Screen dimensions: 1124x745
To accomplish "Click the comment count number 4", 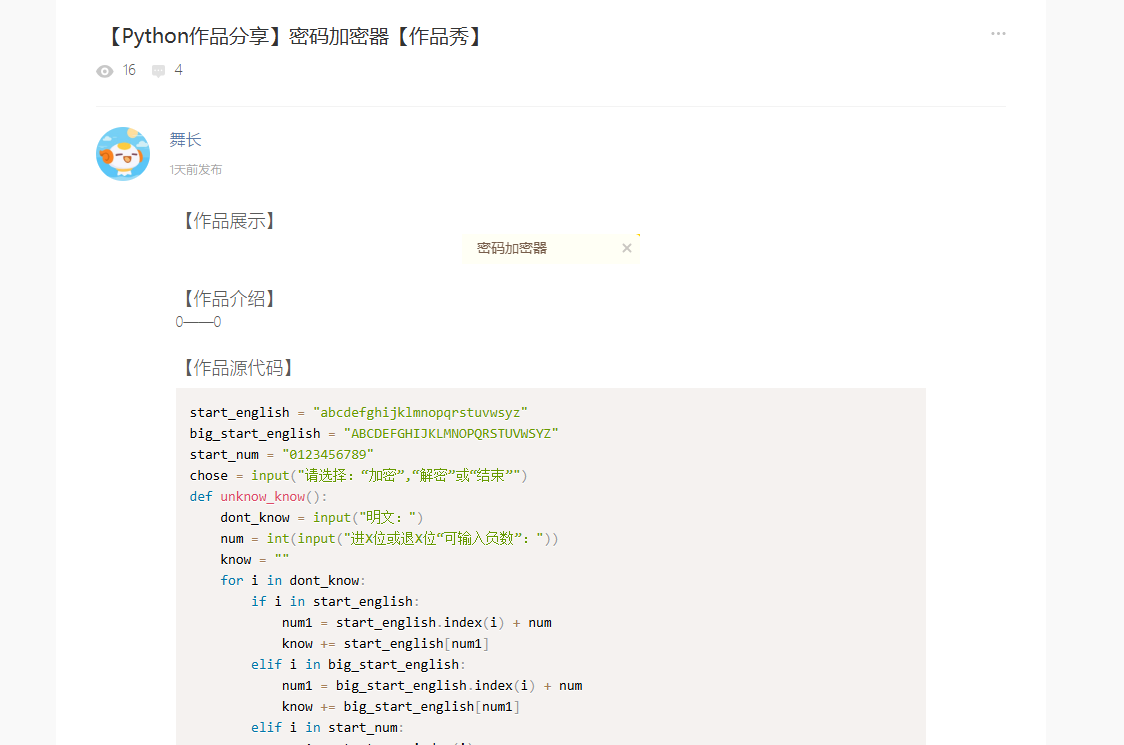I will 178,70.
